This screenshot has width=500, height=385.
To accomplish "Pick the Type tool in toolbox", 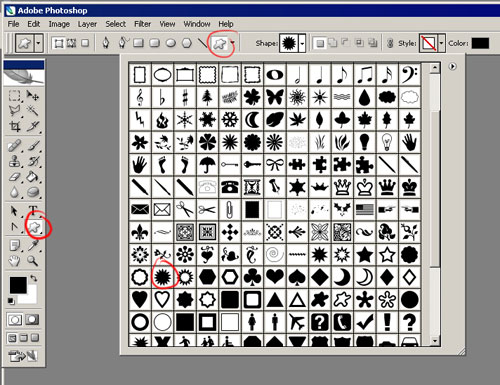I will (x=33, y=210).
